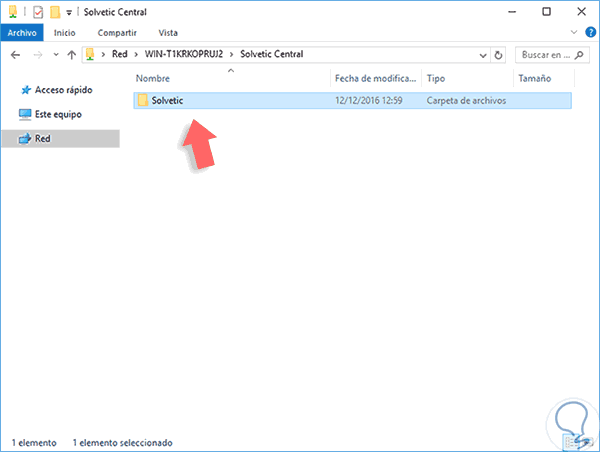This screenshot has height=452, width=600.
Task: Click the Red breadcrumb in address bar
Action: tap(119, 54)
